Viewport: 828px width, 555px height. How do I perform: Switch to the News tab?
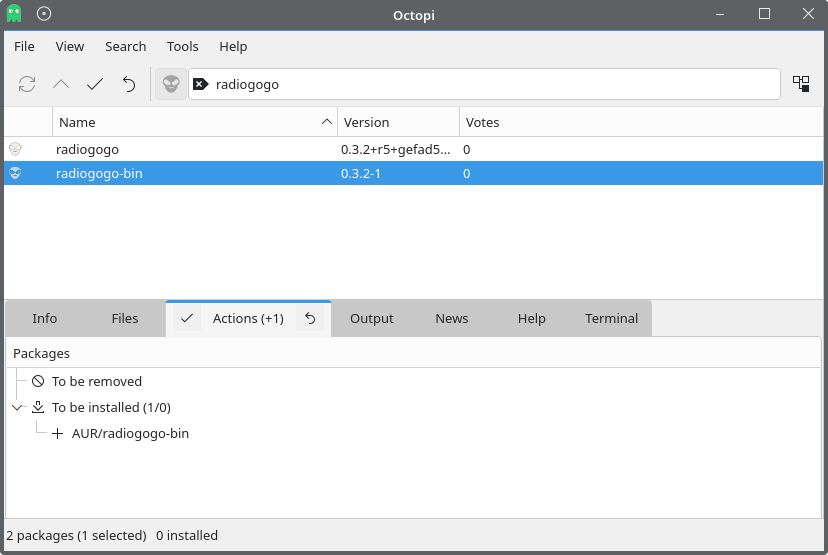tap(451, 318)
